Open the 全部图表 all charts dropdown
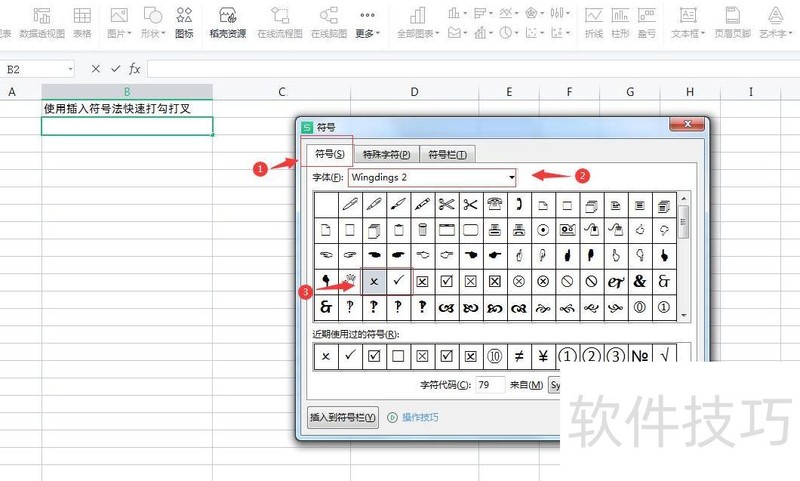The height and width of the screenshot is (481, 800). coord(418,23)
